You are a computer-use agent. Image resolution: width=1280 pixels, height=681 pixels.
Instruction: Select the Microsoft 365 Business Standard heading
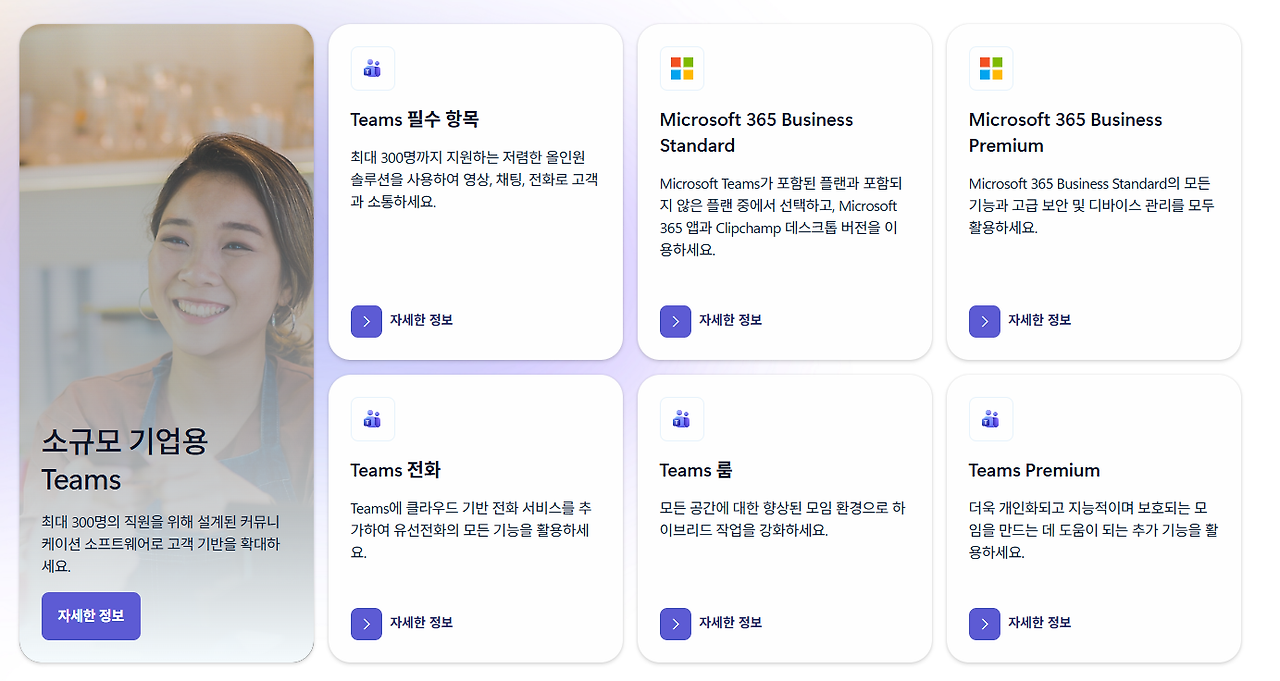757,132
